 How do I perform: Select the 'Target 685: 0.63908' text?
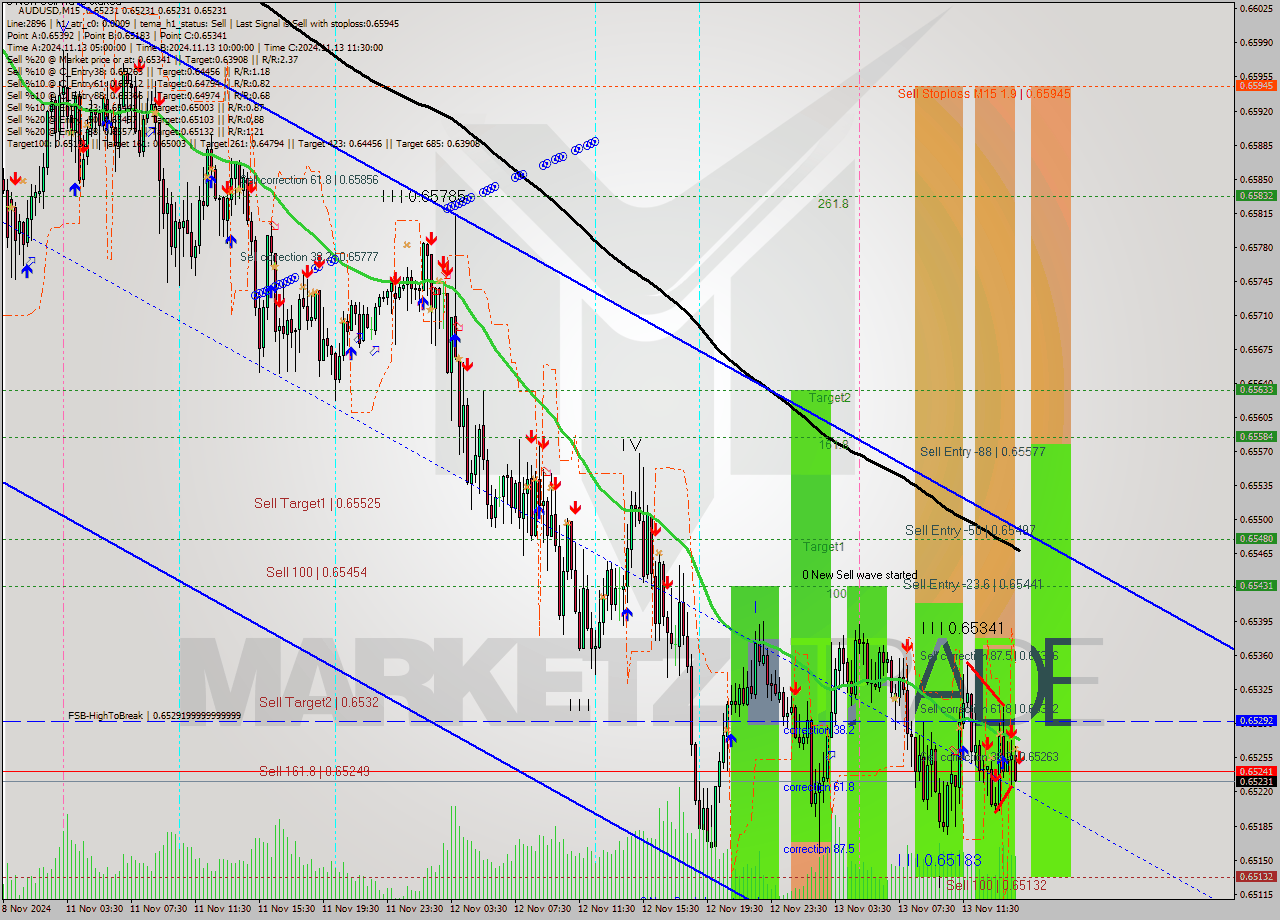tap(438, 143)
